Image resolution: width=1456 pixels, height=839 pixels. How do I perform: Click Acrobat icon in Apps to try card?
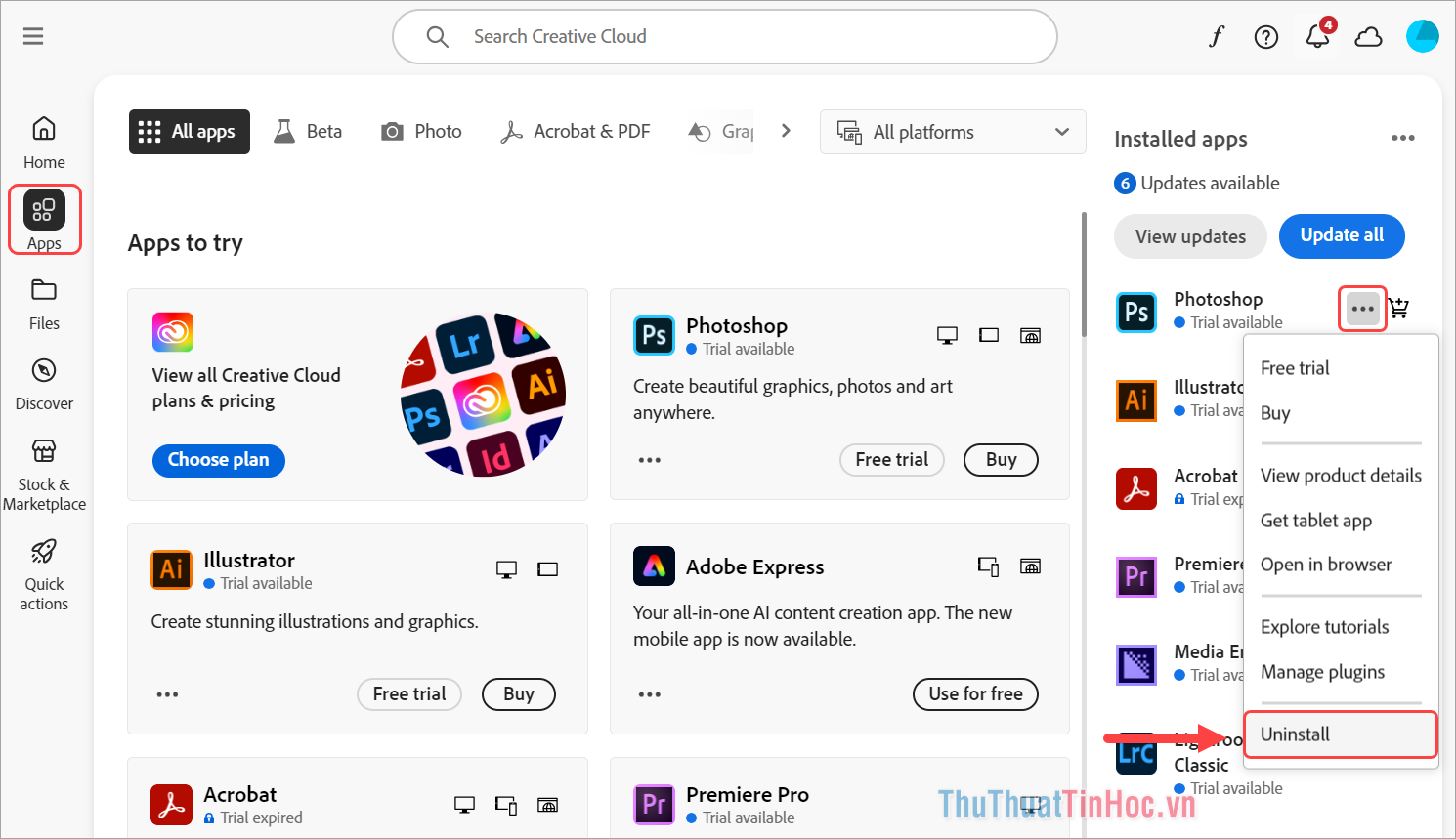click(171, 805)
